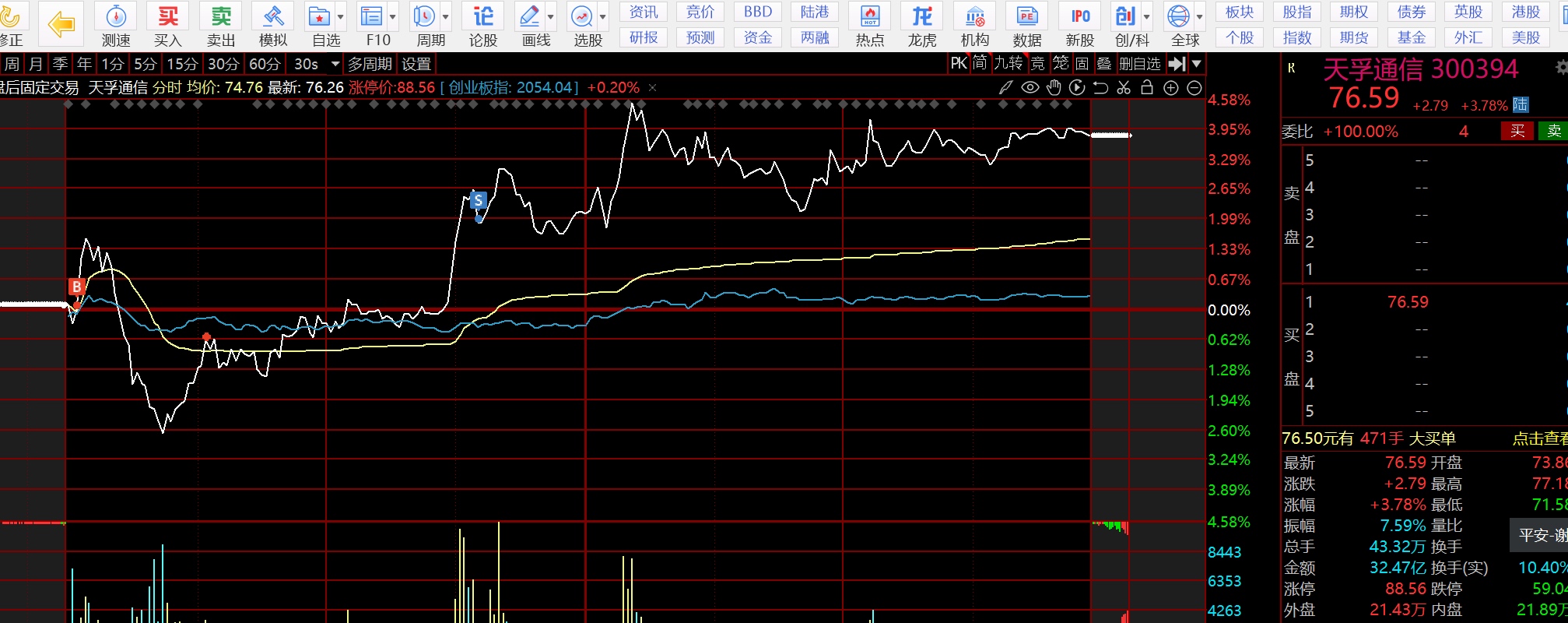Switch to the 周 weekly tab

point(12,64)
